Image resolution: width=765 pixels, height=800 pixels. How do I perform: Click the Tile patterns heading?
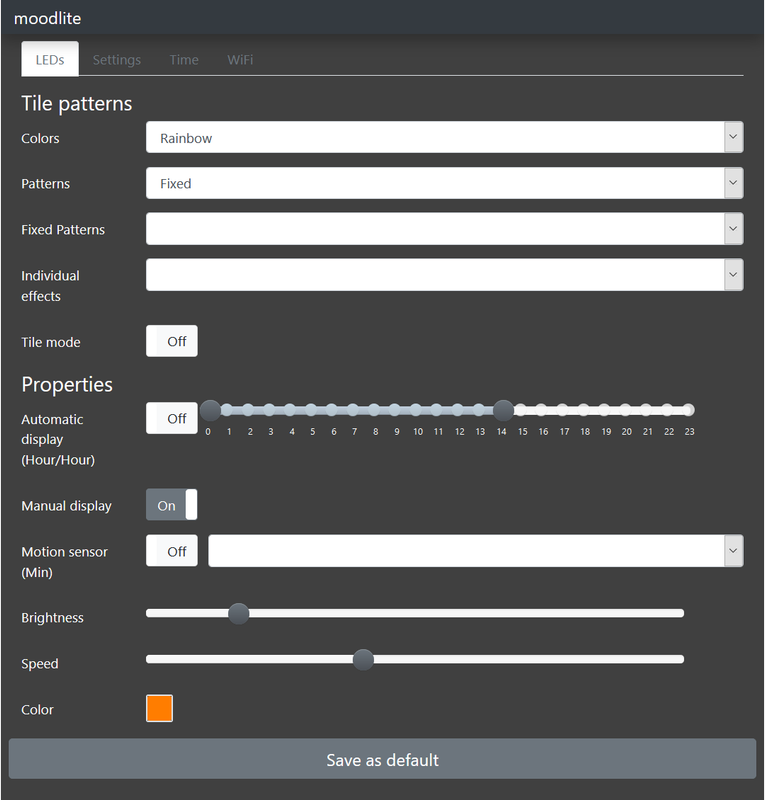[77, 104]
